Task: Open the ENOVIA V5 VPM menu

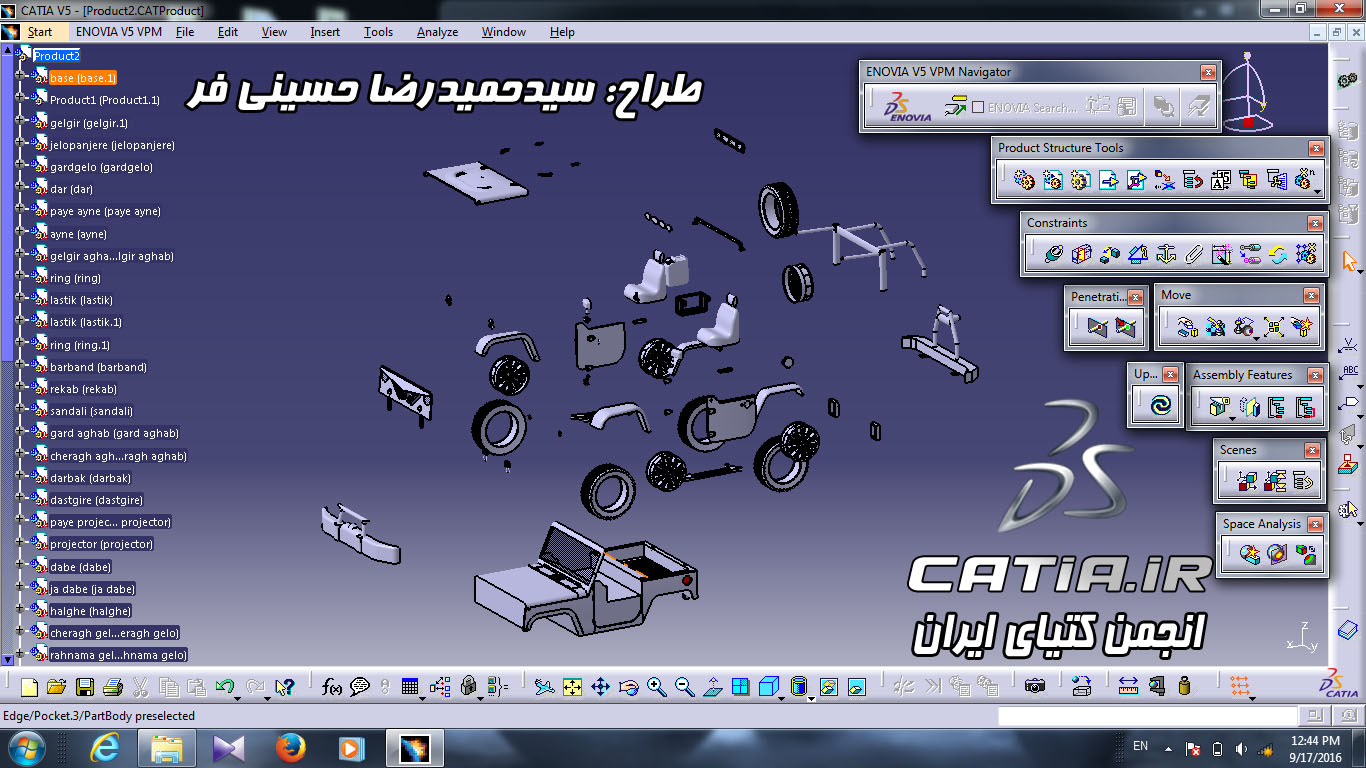Action: [118, 32]
